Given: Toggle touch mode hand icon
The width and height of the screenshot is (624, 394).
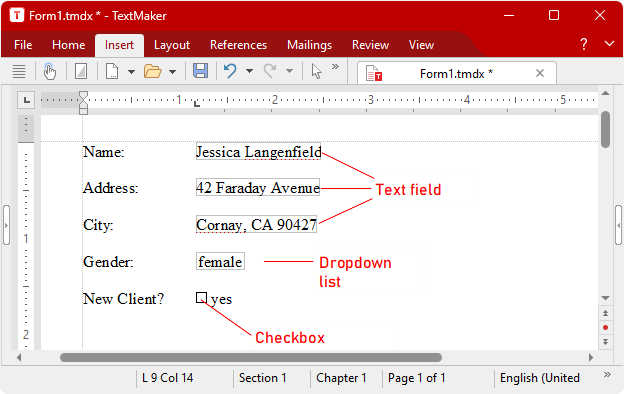Looking at the screenshot, I should [x=50, y=72].
